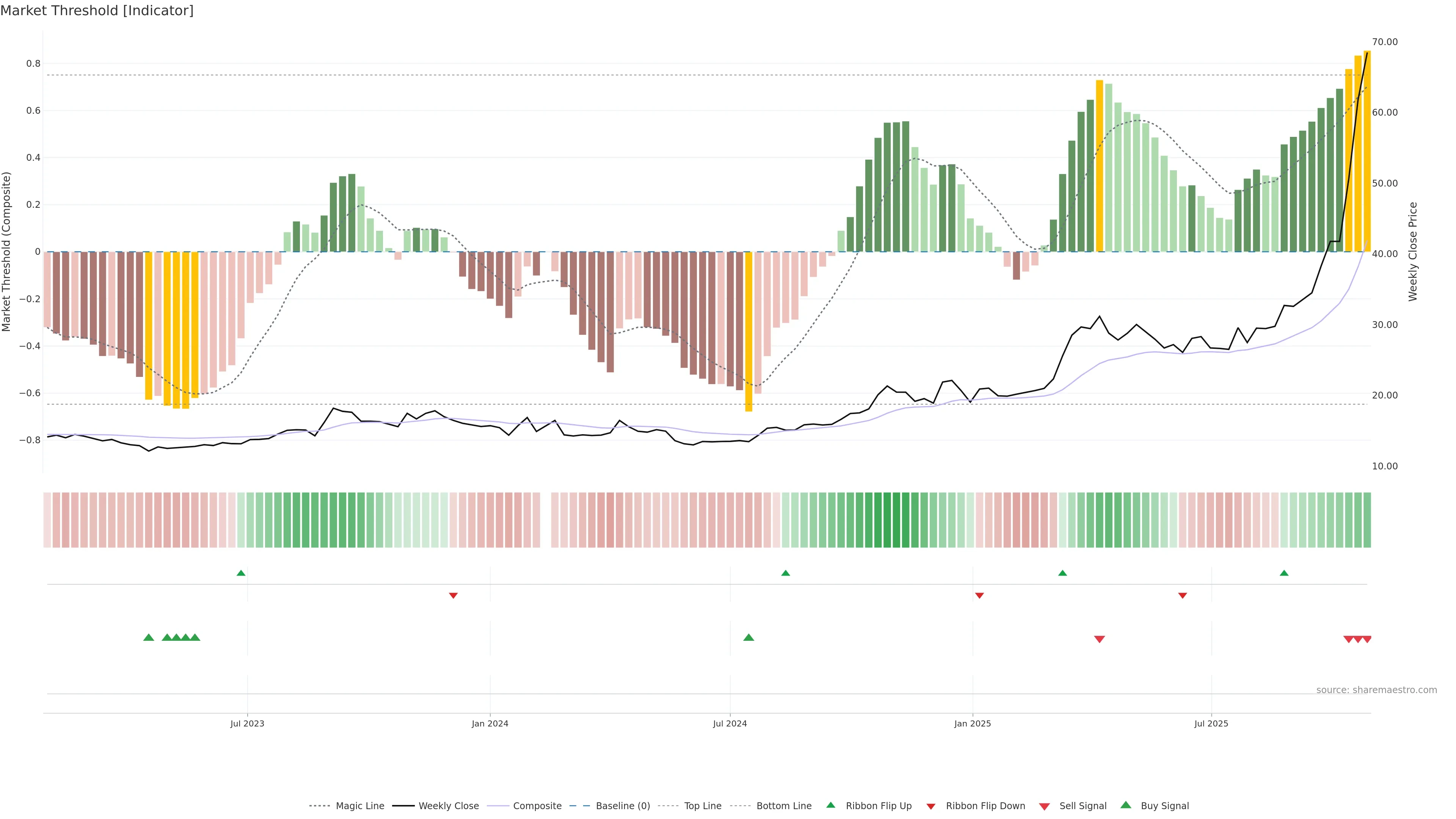
Task: Click the Ribbon Flip Down legend triangle icon
Action: pos(931,806)
